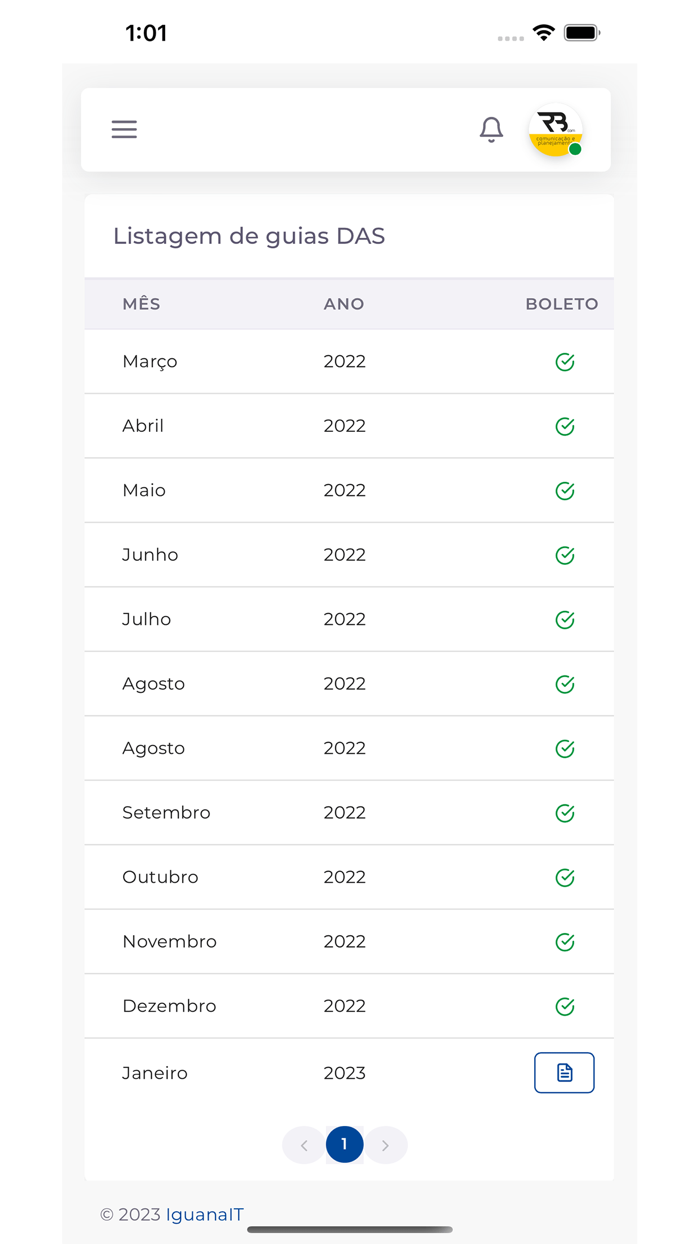Click the Outubro 2022 boleto check icon
Image resolution: width=700 pixels, height=1244 pixels.
(565, 878)
